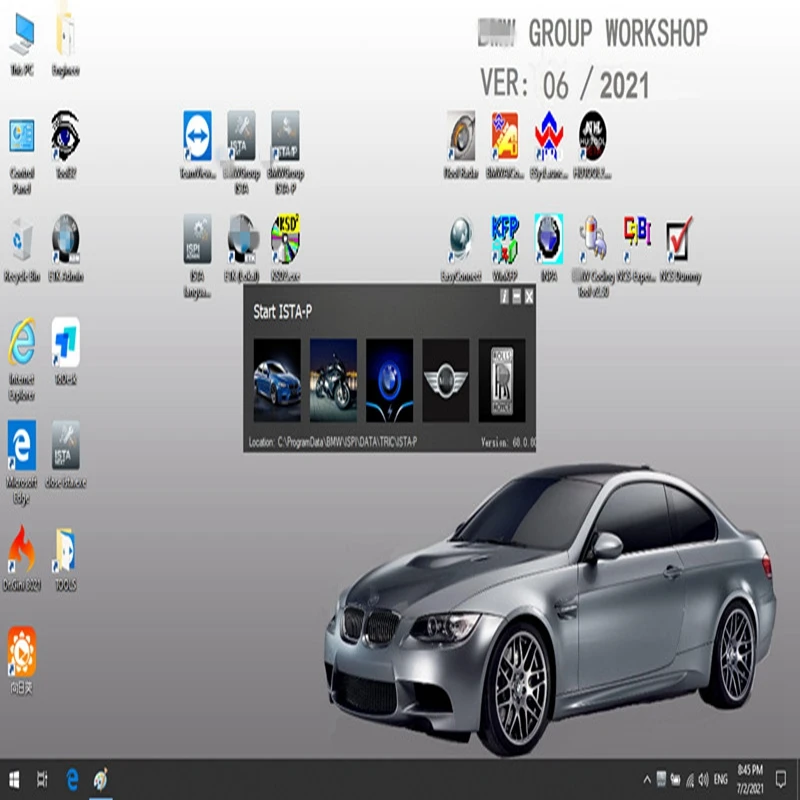The image size is (800, 800).
Task: Open the clock showing 8:45 PM
Action: coord(750,780)
